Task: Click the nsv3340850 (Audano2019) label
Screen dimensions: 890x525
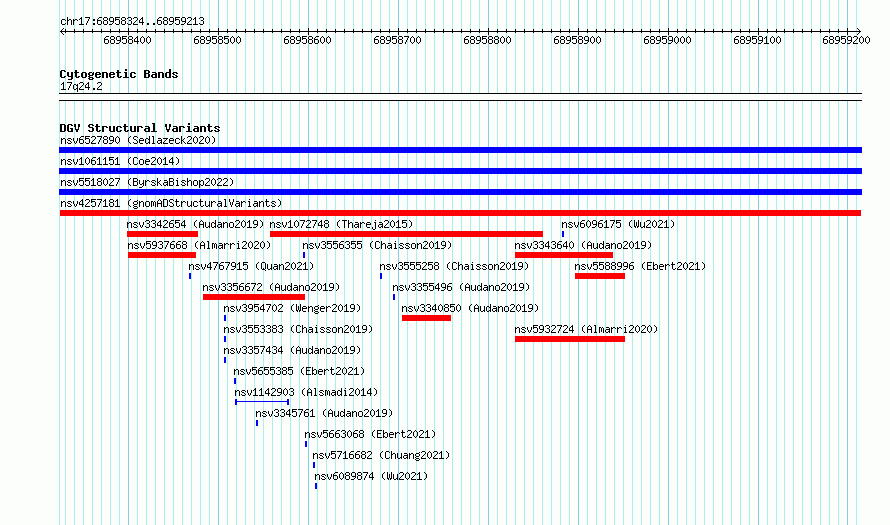Action: click(470, 308)
